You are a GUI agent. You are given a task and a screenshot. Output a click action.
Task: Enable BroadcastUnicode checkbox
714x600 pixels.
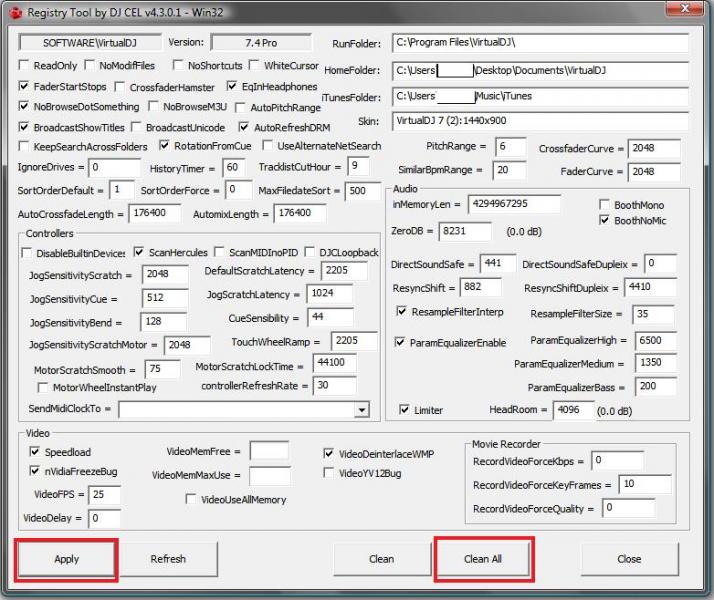coord(136,127)
